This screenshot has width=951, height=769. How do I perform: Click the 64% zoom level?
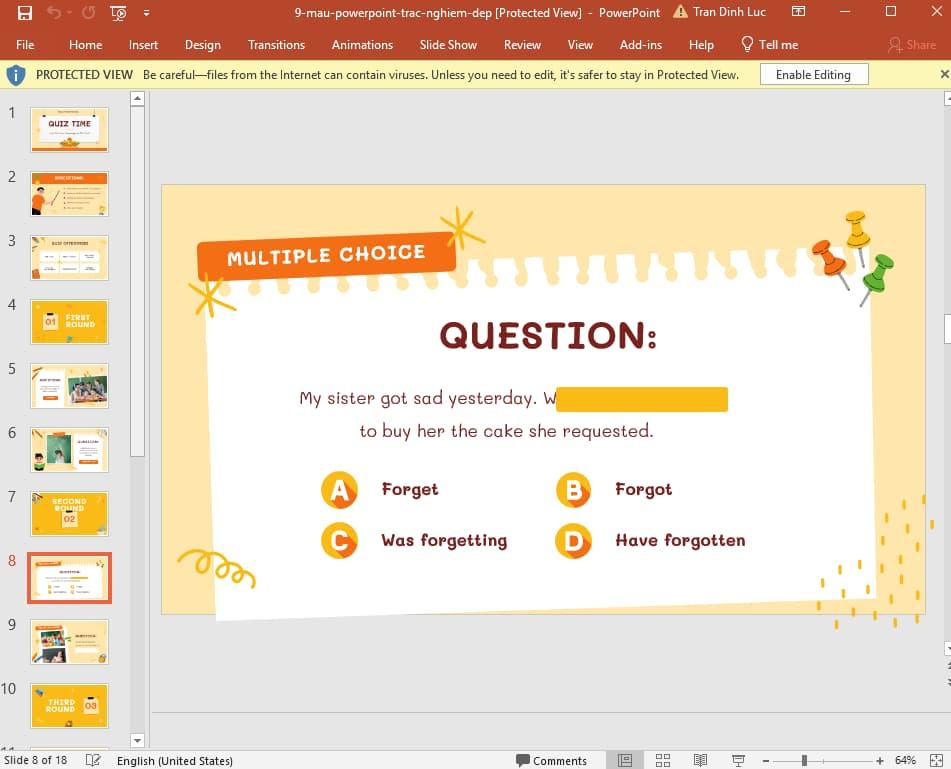(x=905, y=760)
